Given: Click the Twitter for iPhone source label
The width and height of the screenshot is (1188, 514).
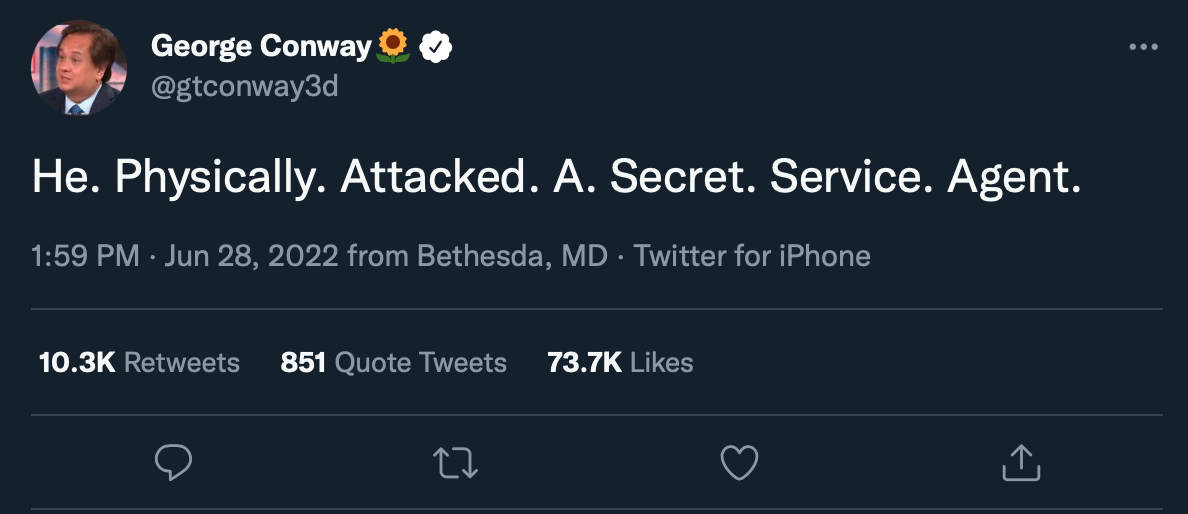Looking at the screenshot, I should point(752,256).
